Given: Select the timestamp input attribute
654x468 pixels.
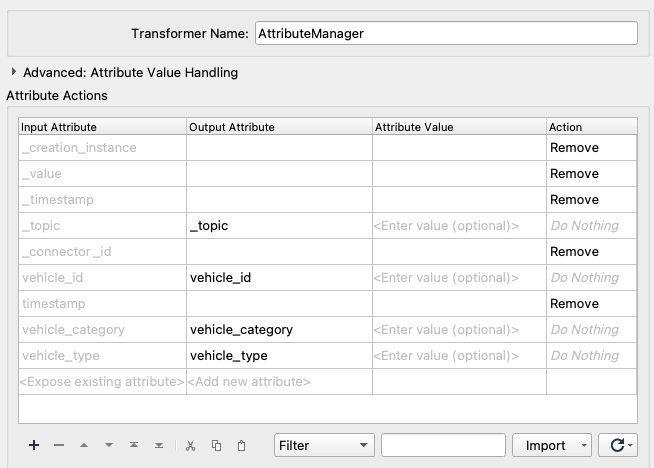Looking at the screenshot, I should tap(102, 304).
